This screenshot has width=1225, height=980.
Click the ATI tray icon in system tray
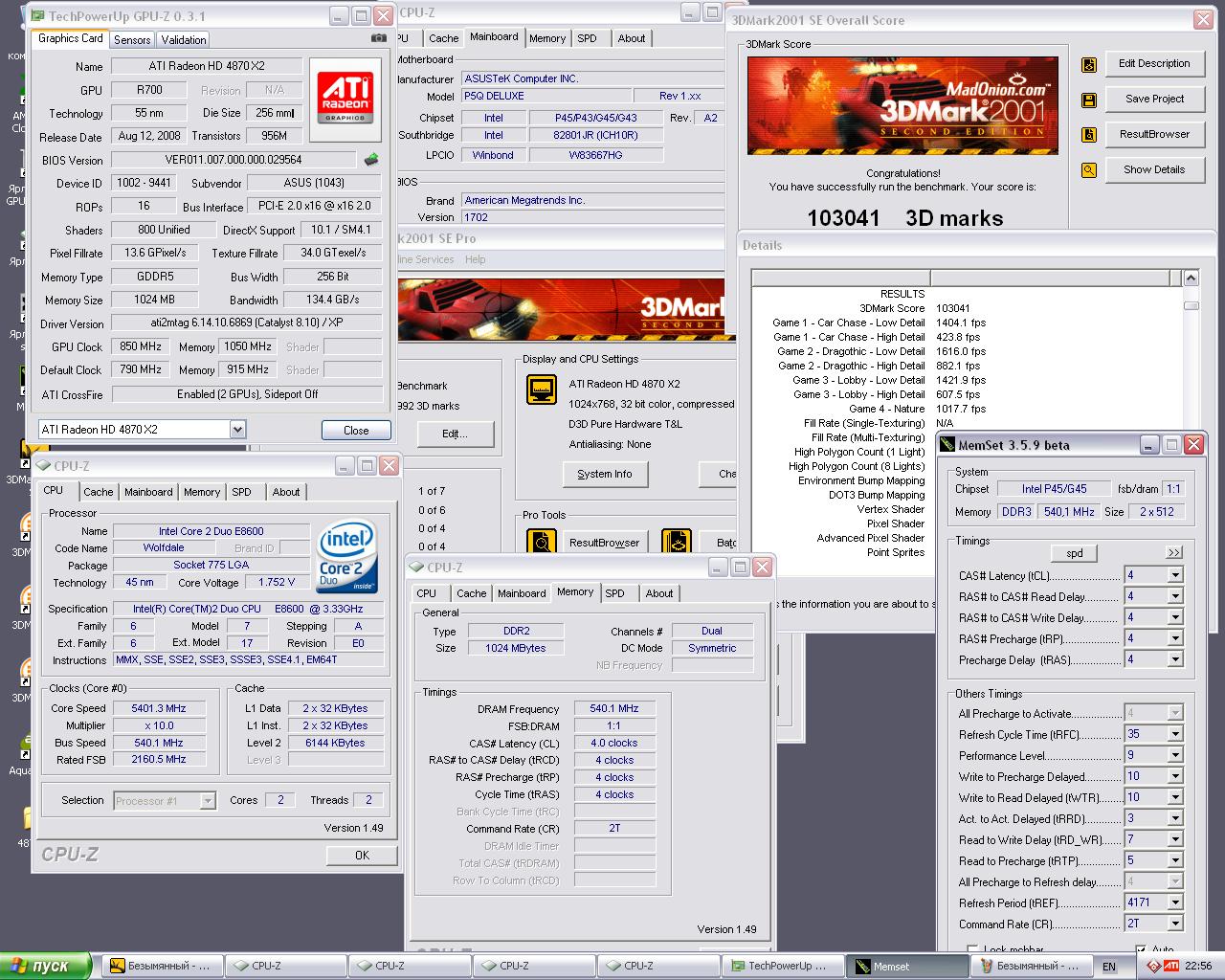click(x=1170, y=966)
